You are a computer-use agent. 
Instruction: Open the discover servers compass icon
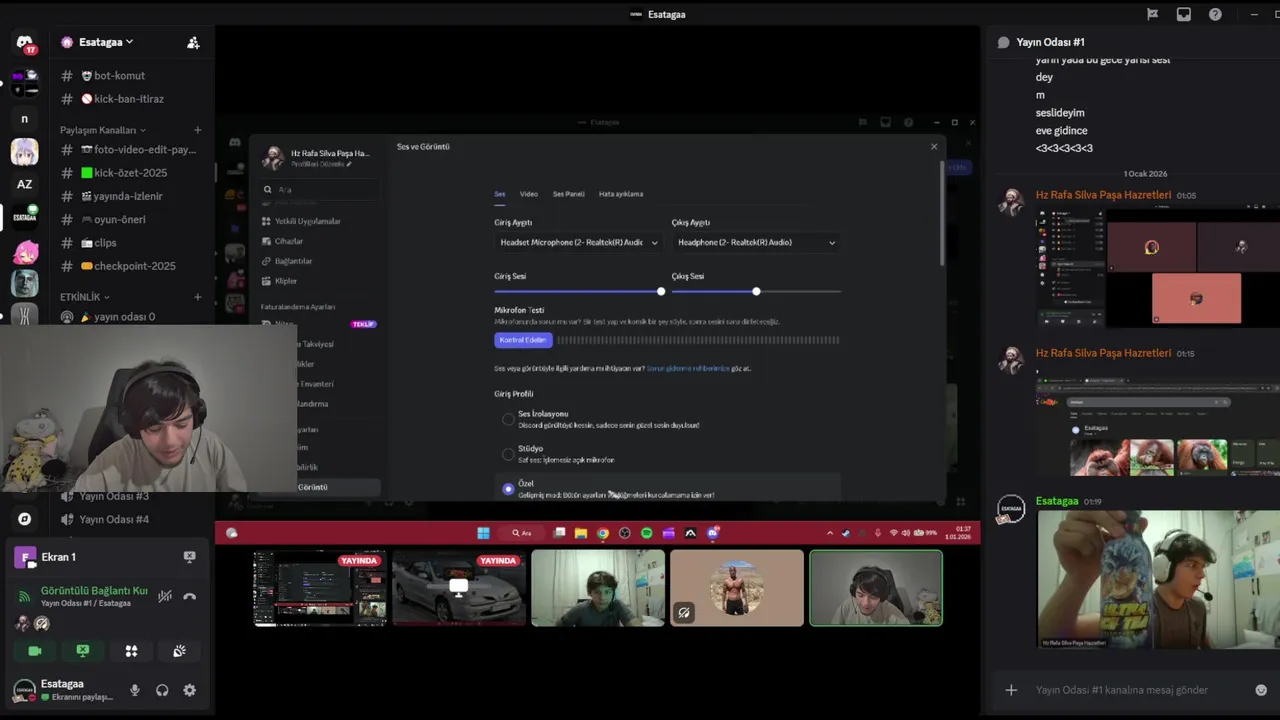coord(25,519)
